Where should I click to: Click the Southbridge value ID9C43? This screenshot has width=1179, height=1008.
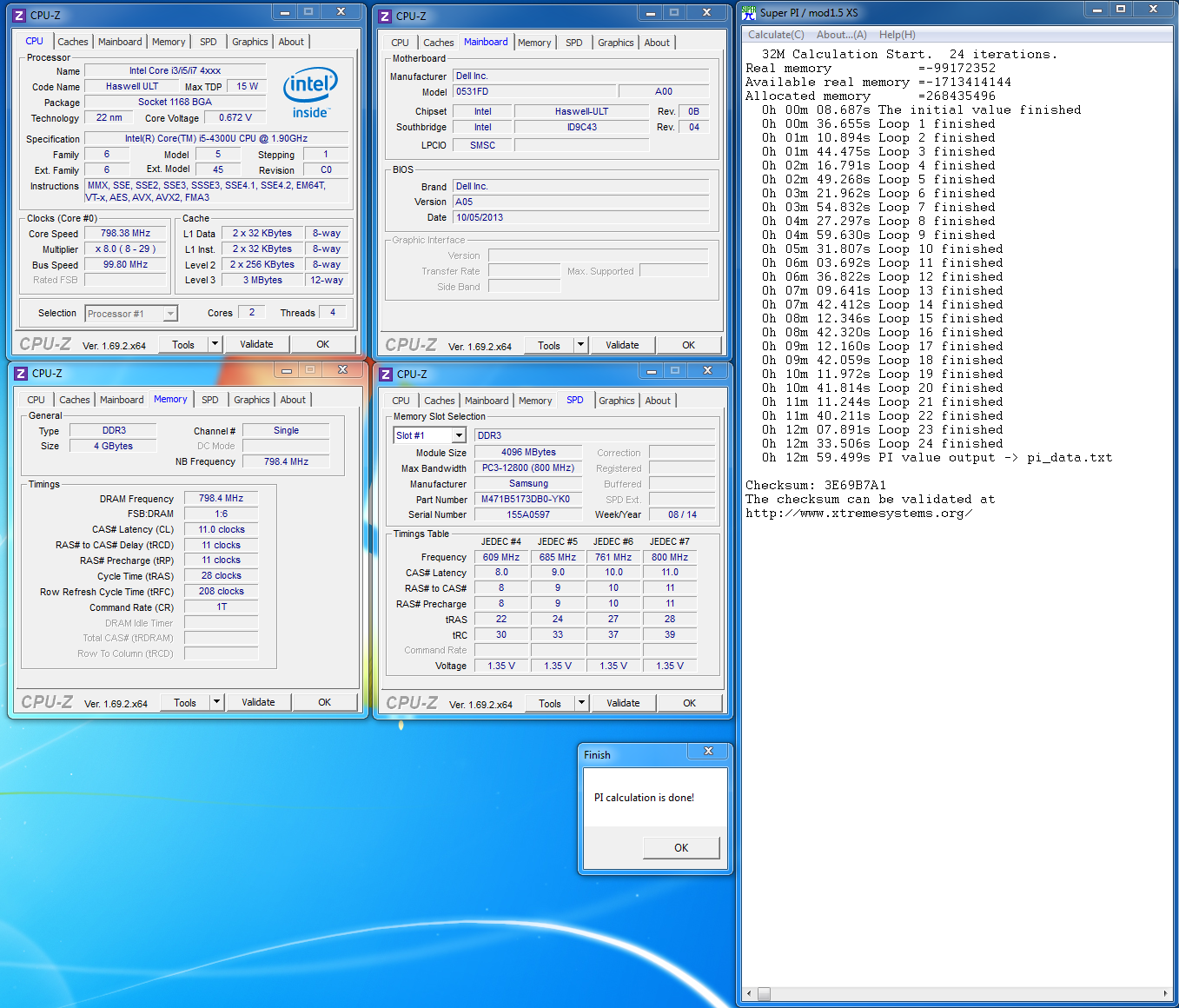(582, 127)
